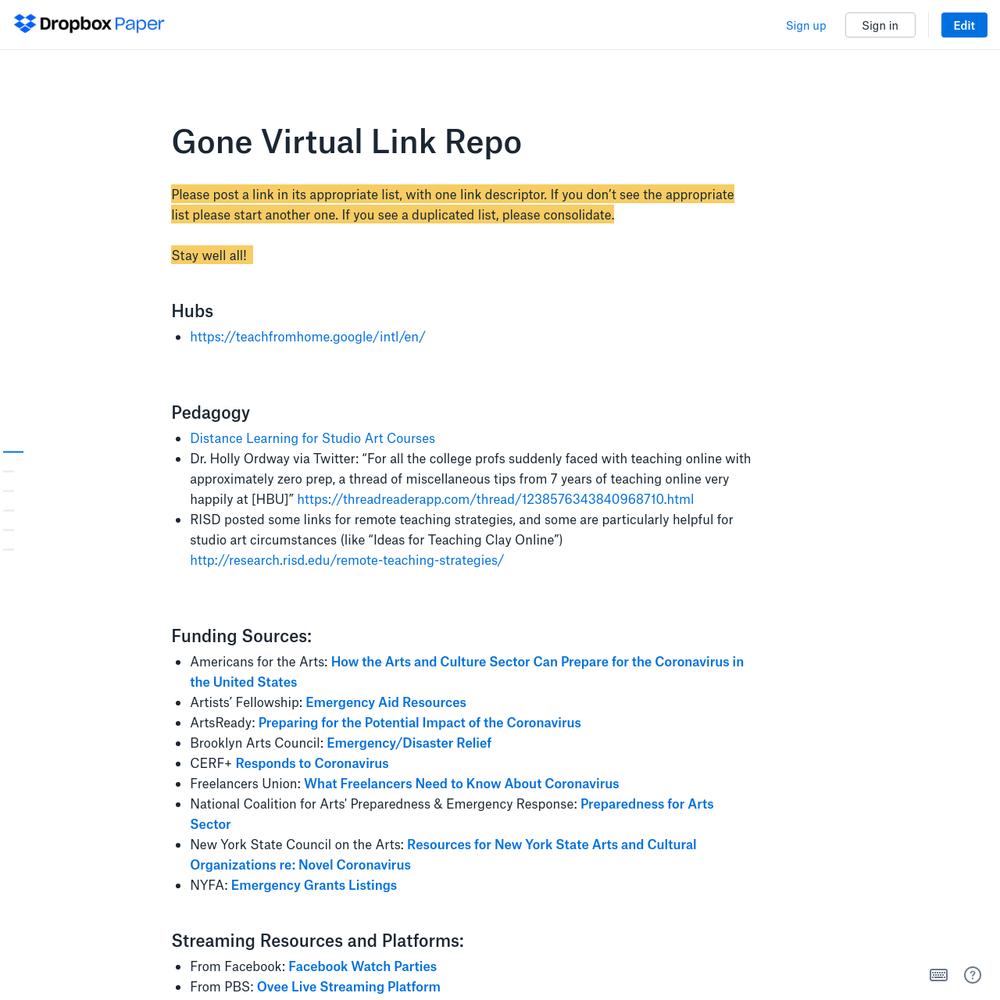This screenshot has width=1000, height=1000.
Task: Click 'Freelancers Union:' label text
Action: [246, 784]
